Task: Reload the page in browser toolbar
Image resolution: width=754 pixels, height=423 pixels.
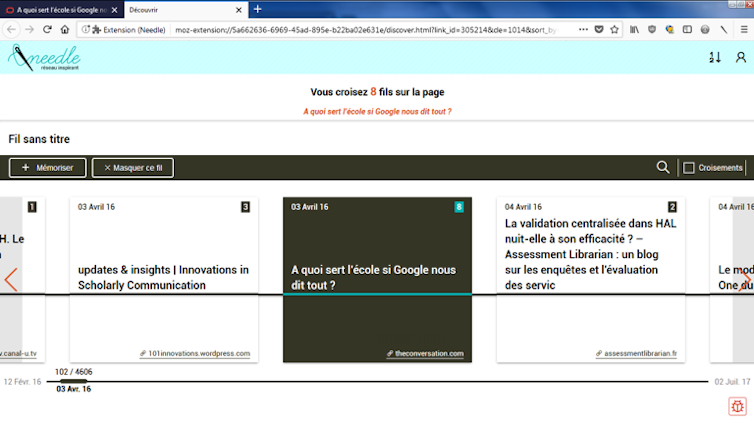Action: coord(47,29)
